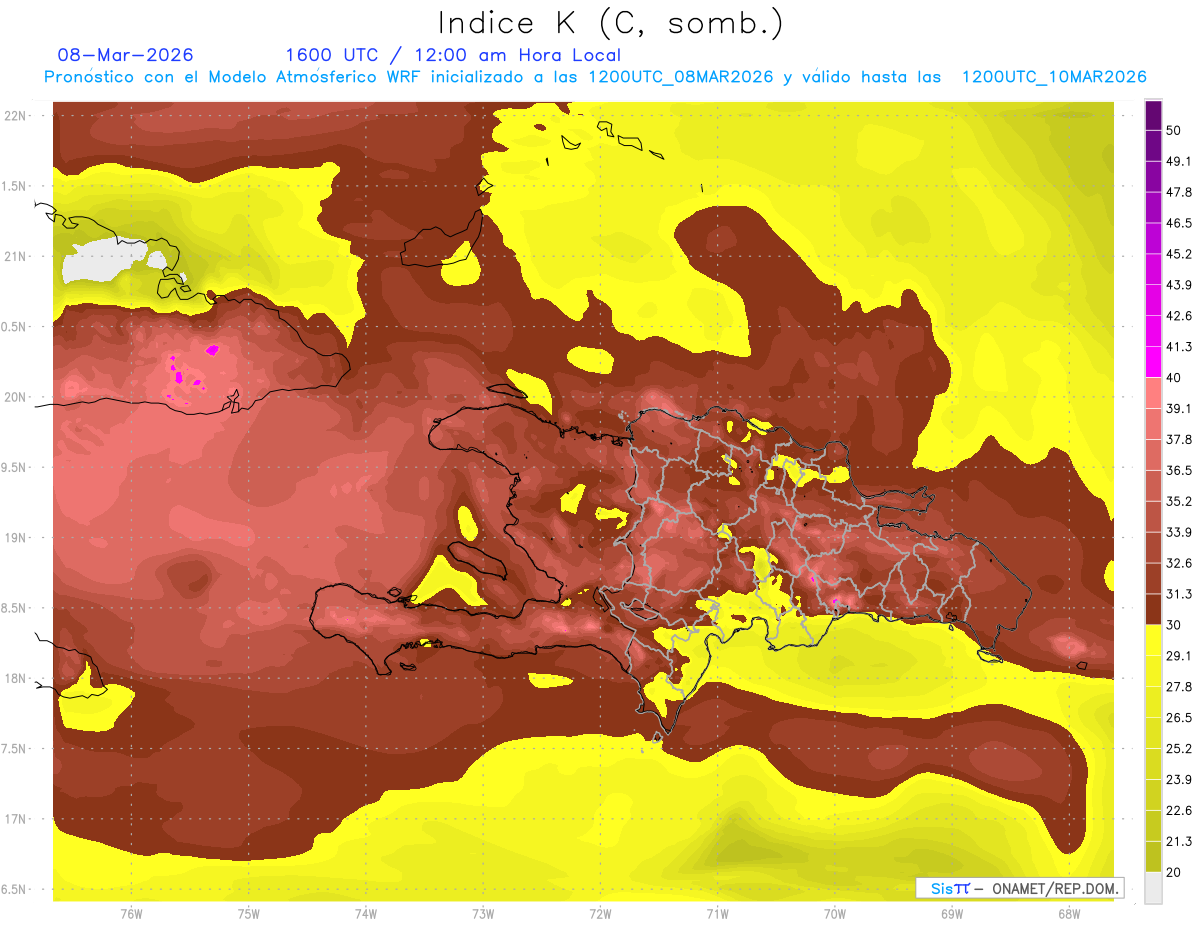Pick the dark brown swatch between 31.3 and 30
Image resolution: width=1200 pixels, height=927 pixels.
tap(1153, 609)
